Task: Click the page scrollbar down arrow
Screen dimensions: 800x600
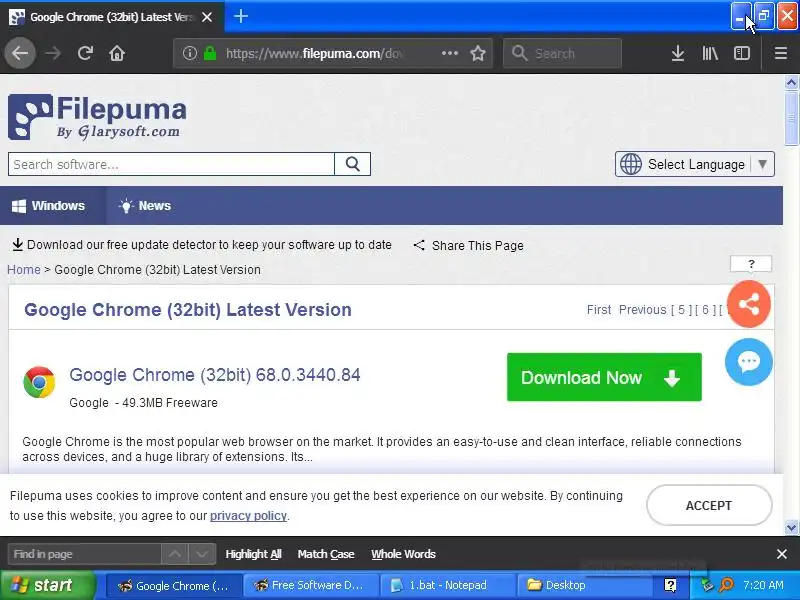Action: [791, 528]
